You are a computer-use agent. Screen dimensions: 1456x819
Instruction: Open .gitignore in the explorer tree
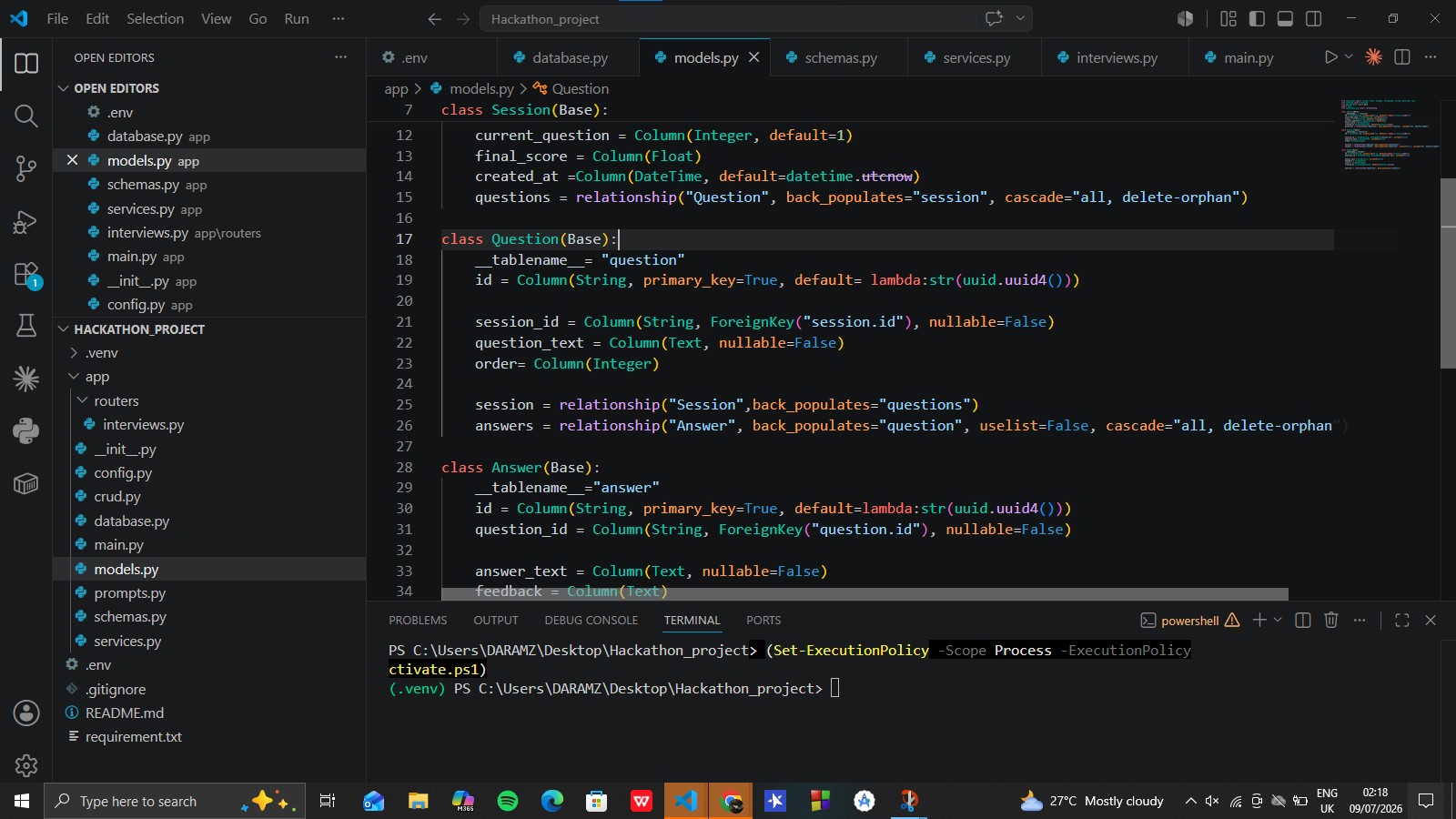click(x=116, y=690)
